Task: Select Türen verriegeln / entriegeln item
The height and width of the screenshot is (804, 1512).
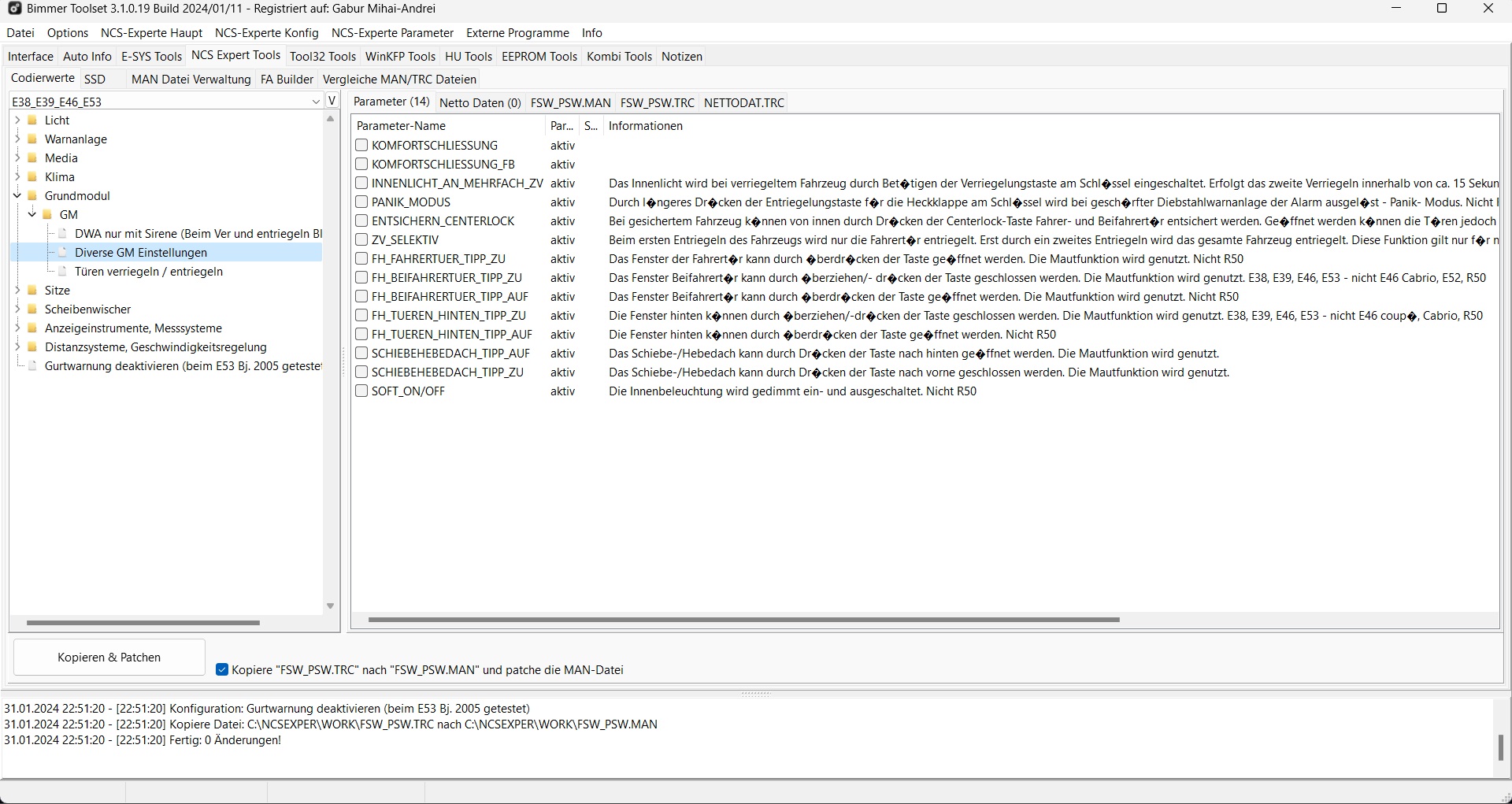Action: [x=149, y=272]
